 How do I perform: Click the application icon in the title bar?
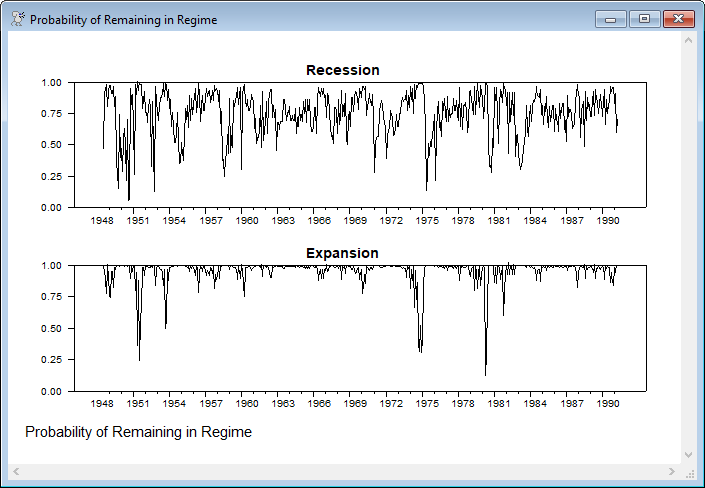16,19
